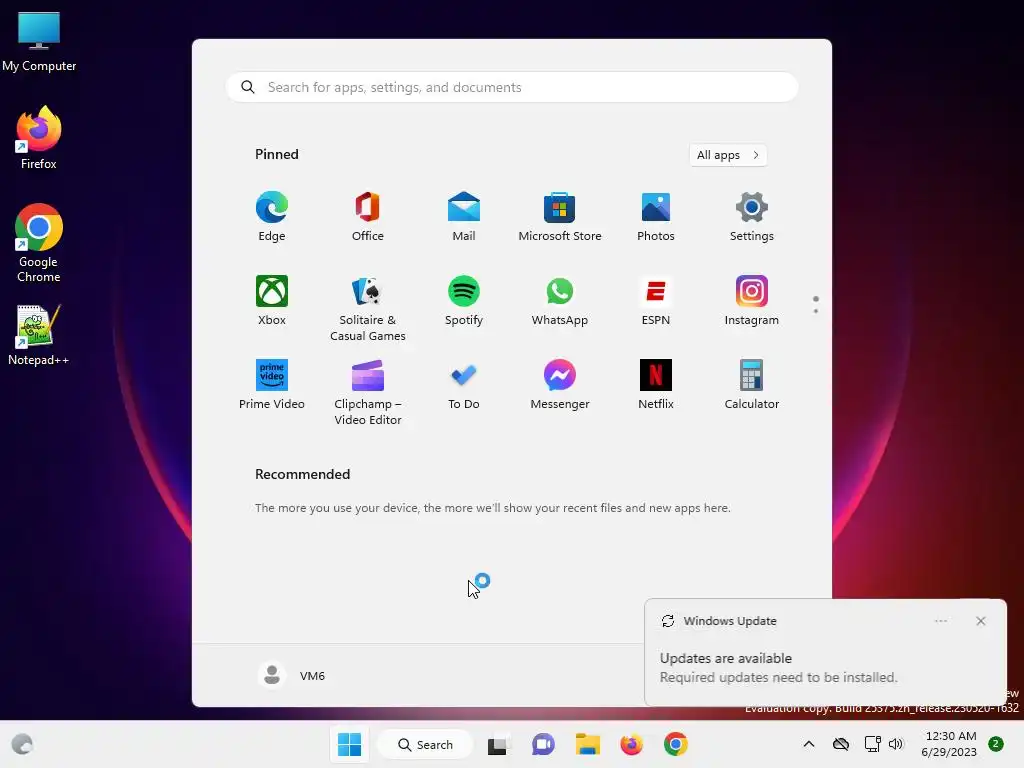Image resolution: width=1024 pixels, height=768 pixels.
Task: Open Settings from the Start menu
Action: (752, 217)
